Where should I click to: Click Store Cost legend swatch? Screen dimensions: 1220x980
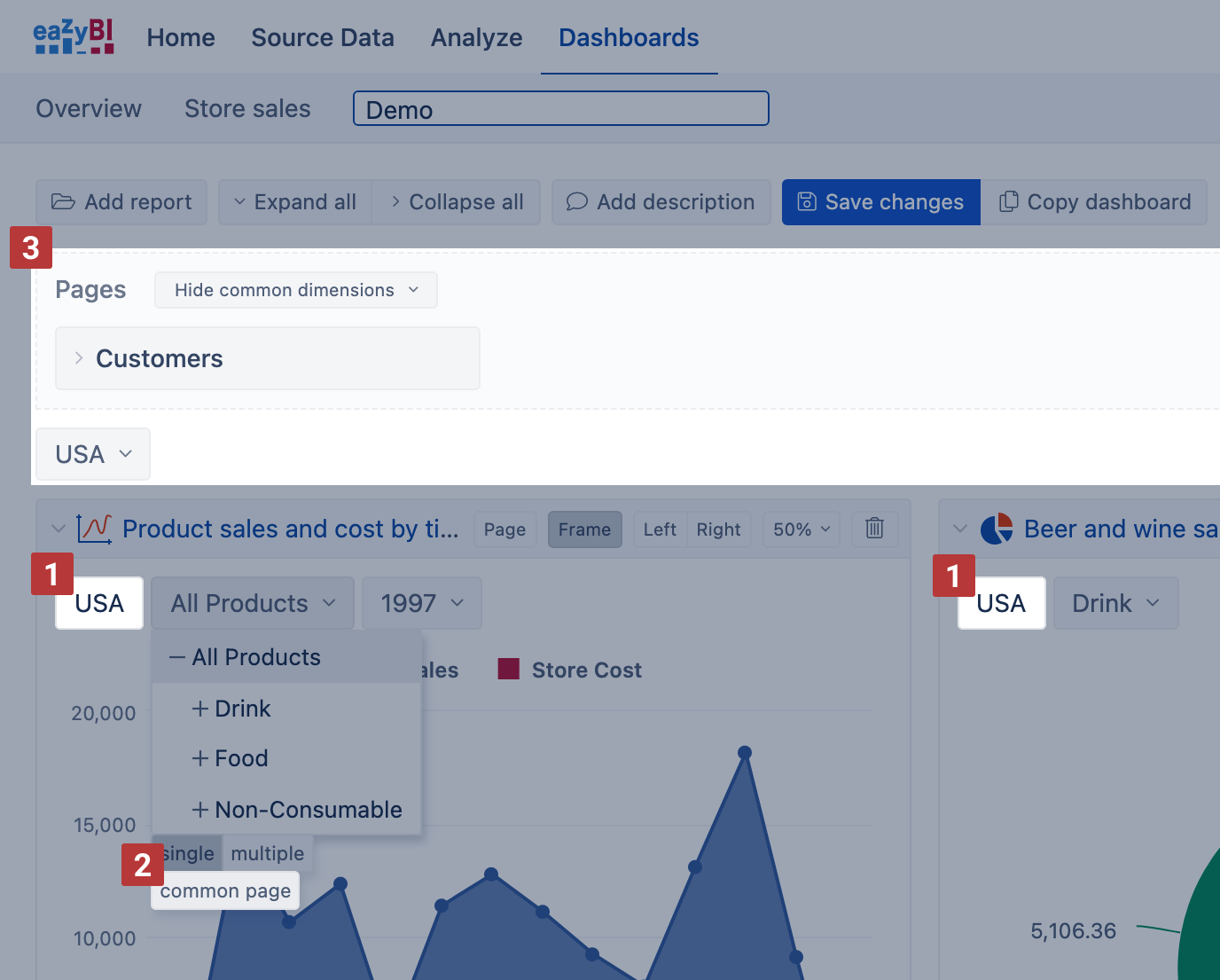coord(509,670)
